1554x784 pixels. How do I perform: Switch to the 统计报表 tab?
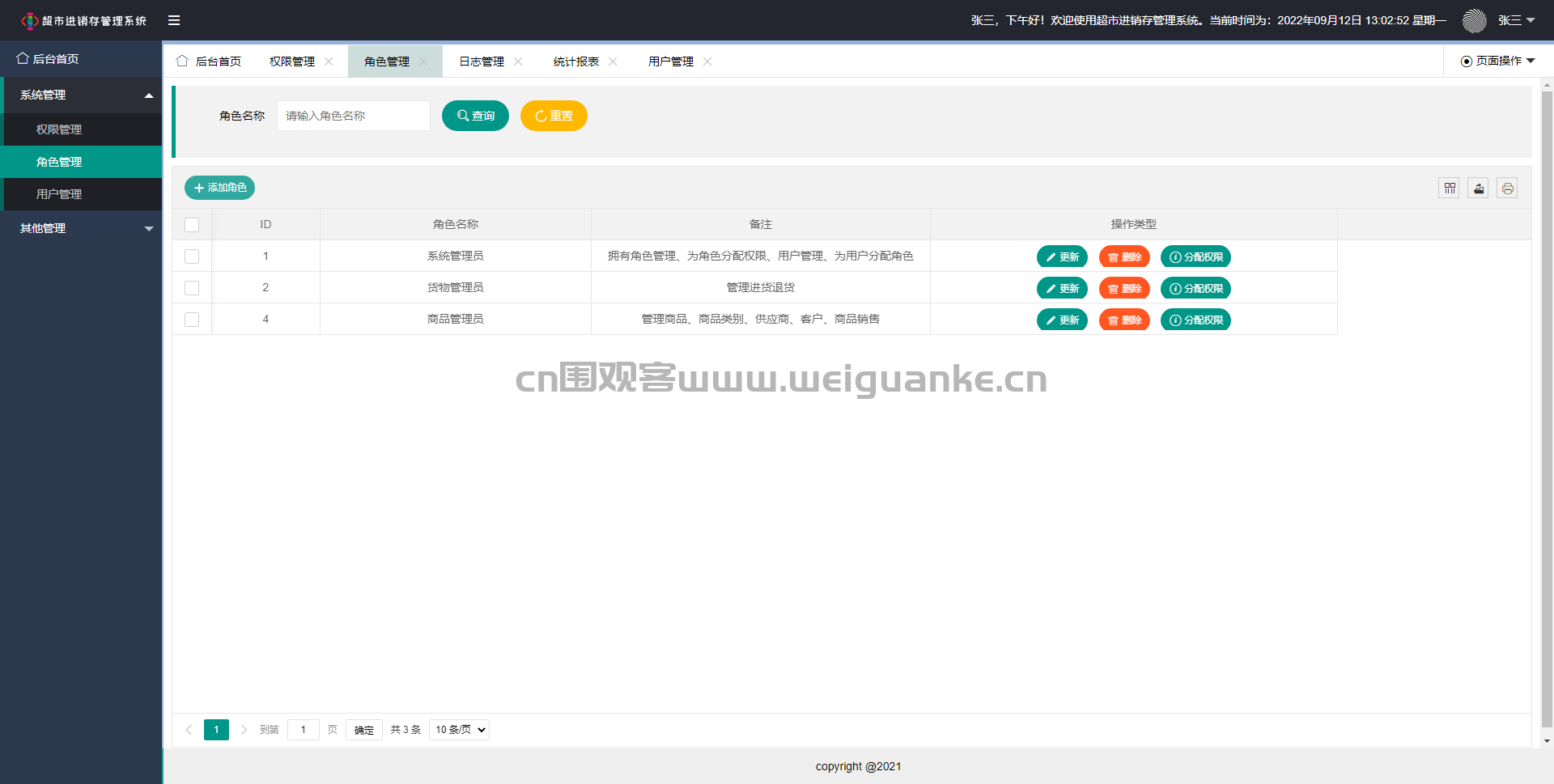[x=576, y=61]
